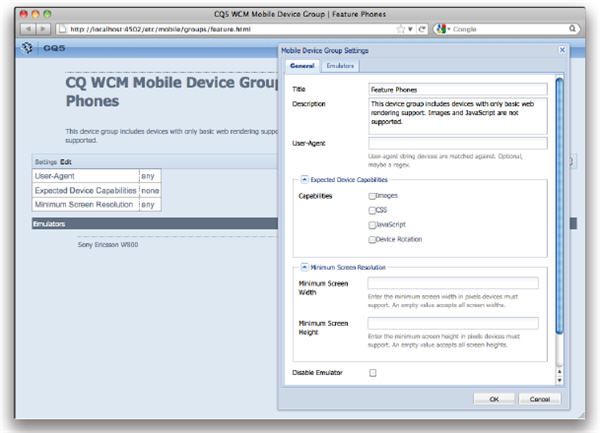Click the User-Agent row in settings table

click(x=97, y=176)
